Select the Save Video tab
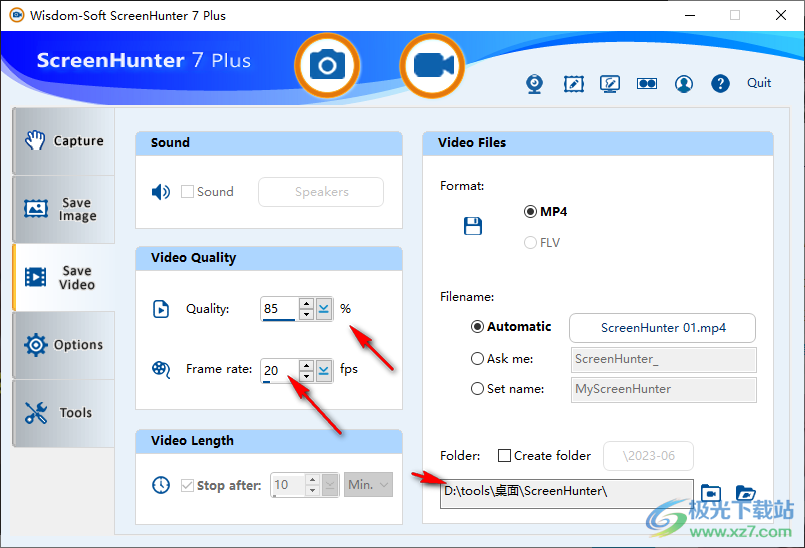The width and height of the screenshot is (805, 548). [x=64, y=277]
